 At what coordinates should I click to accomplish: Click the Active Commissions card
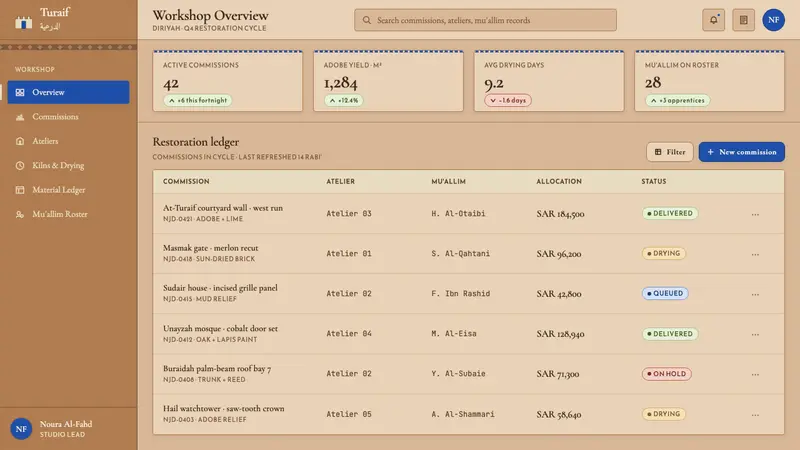pos(228,81)
